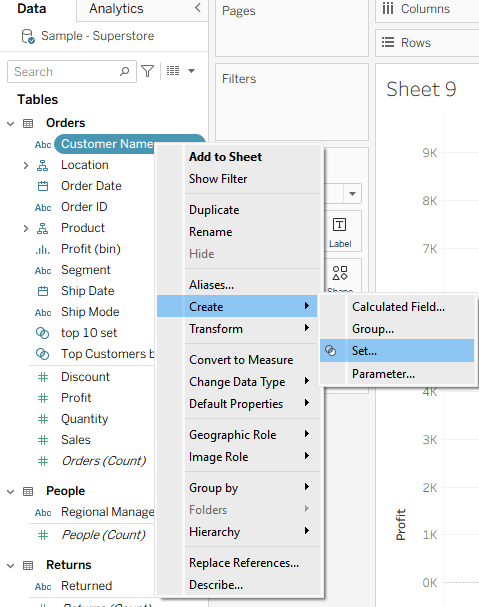Collapse the Returns table
479x607 pixels.
point(10,566)
